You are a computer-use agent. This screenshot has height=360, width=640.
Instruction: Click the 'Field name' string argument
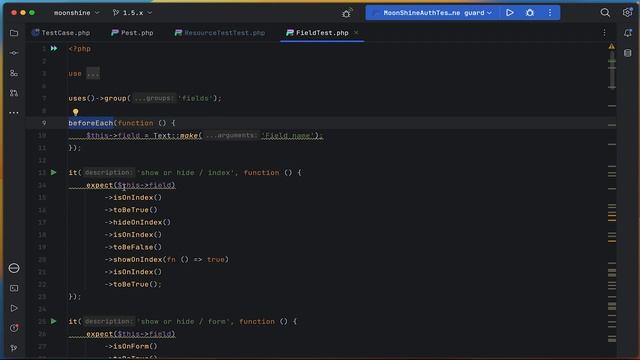pyautogui.click(x=288, y=136)
